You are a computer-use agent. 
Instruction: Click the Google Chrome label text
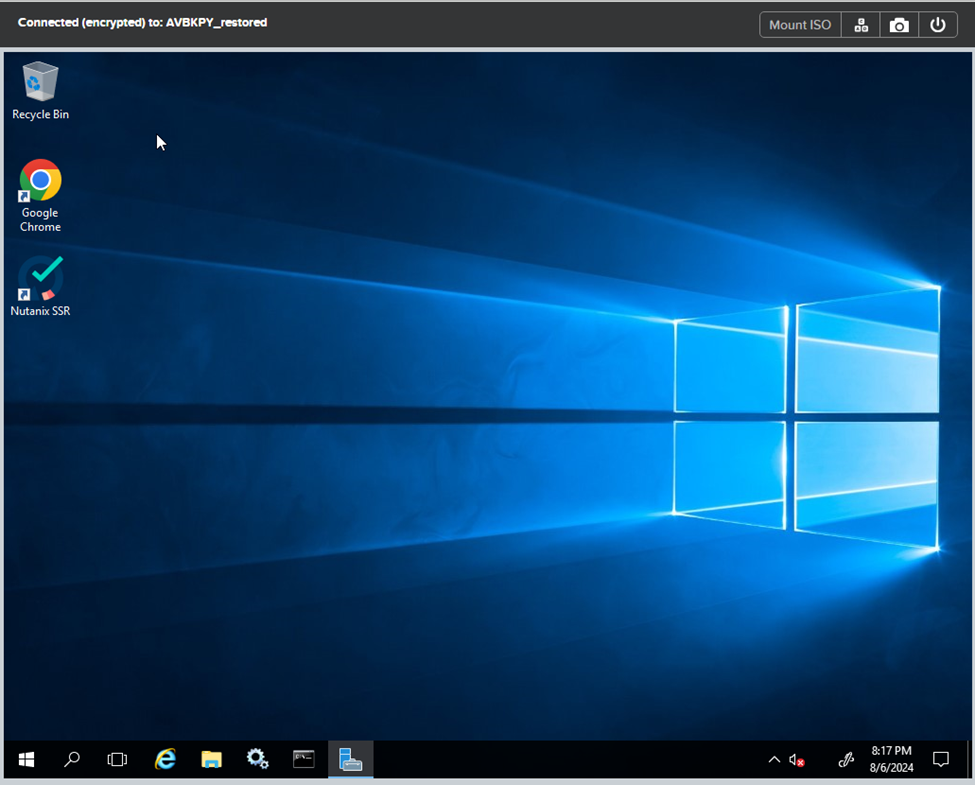tap(40, 220)
